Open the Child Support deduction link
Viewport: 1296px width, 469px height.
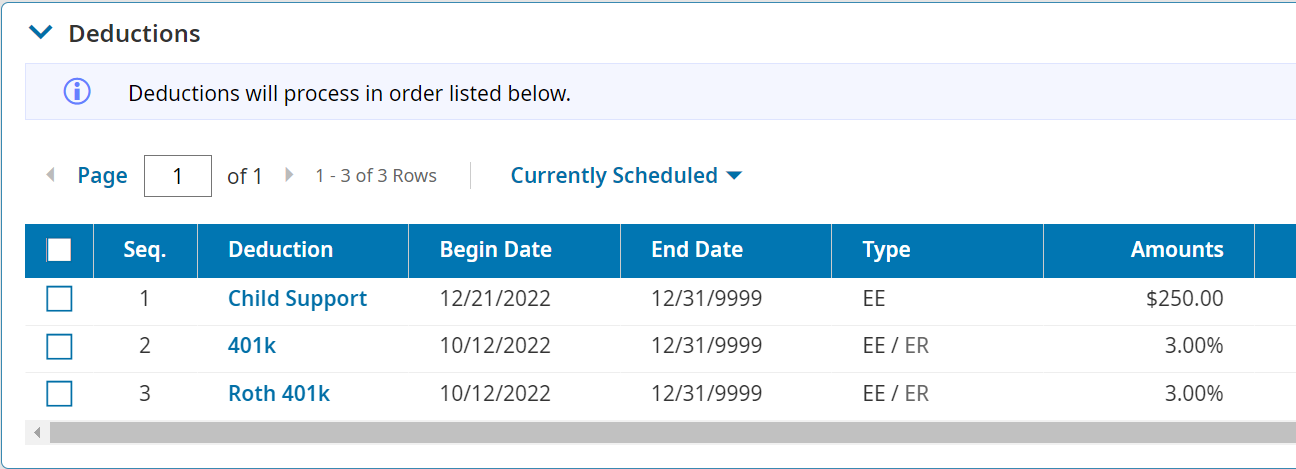pyautogui.click(x=297, y=299)
